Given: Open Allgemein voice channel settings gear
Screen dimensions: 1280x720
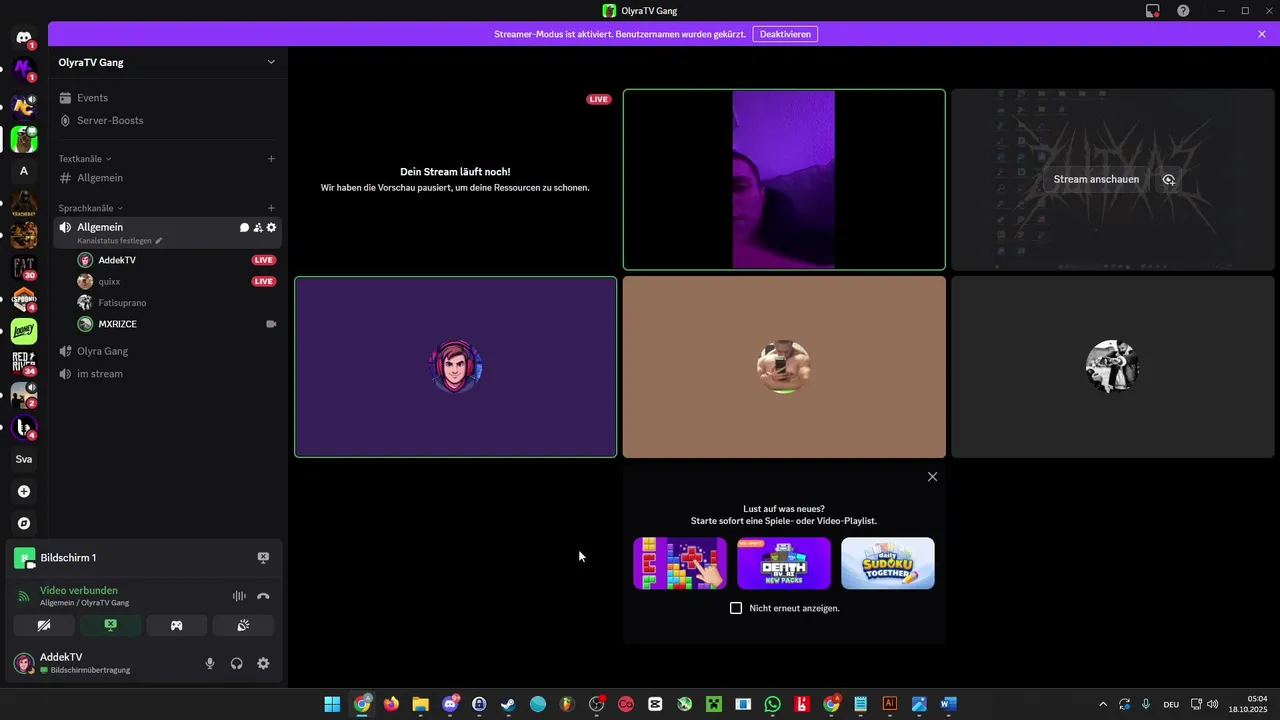Looking at the screenshot, I should point(271,227).
